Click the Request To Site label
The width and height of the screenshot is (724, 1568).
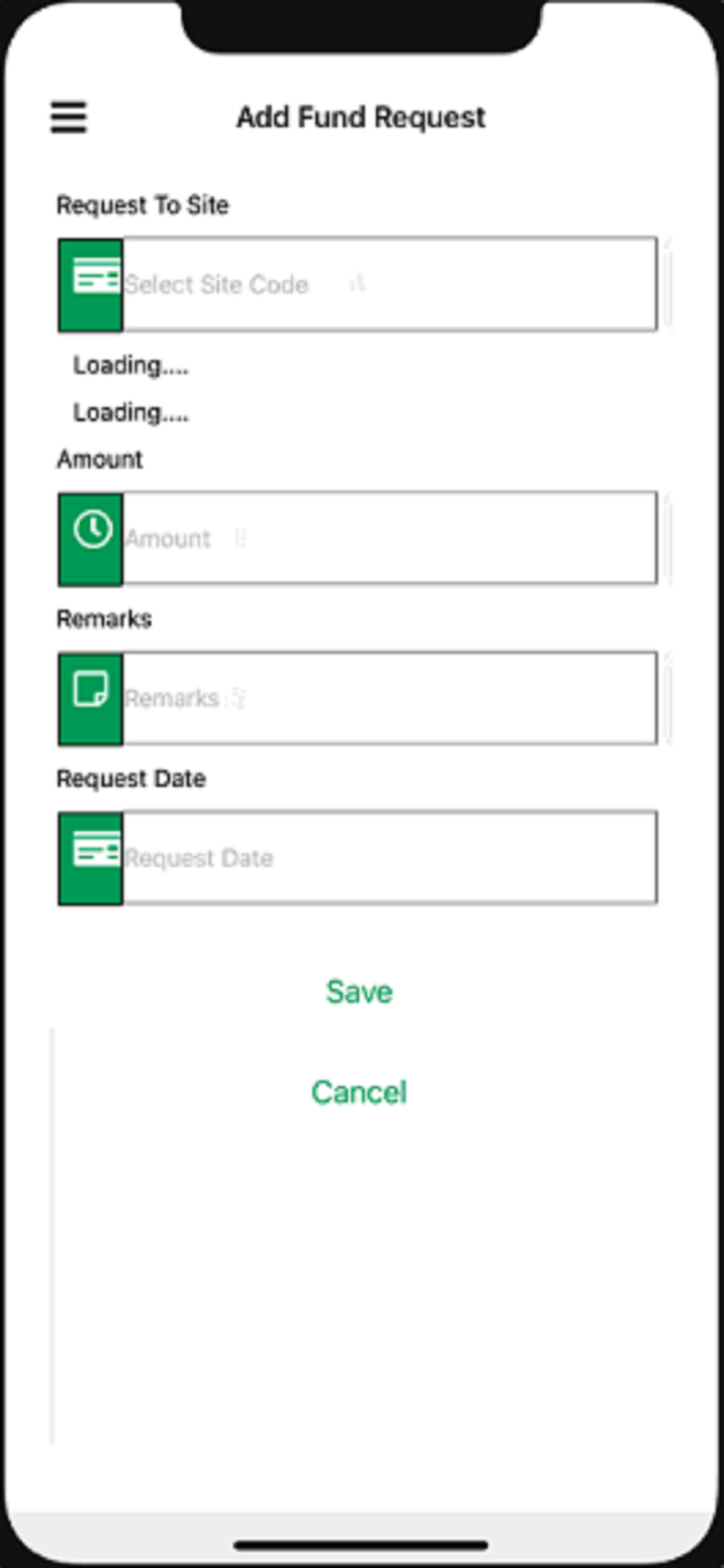(143, 205)
